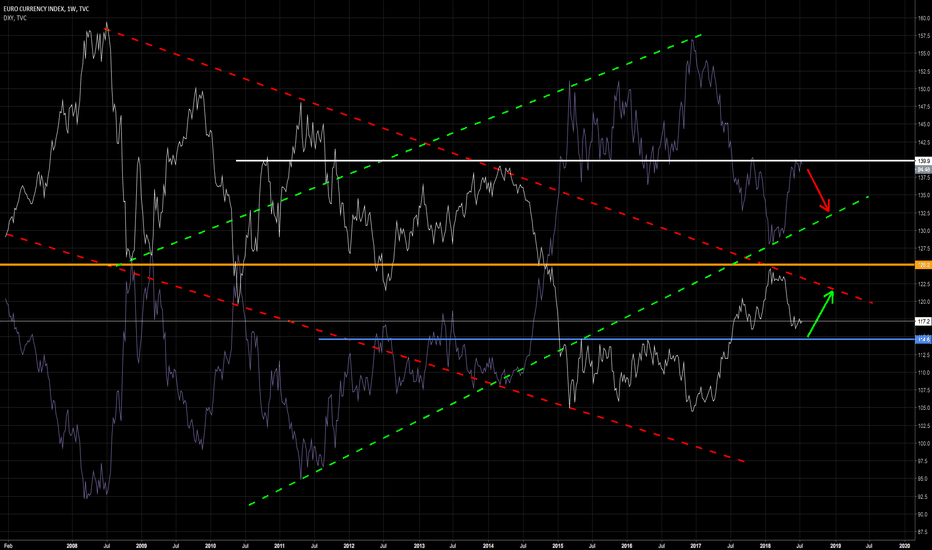Click the 112.5 price axis value

[924, 355]
